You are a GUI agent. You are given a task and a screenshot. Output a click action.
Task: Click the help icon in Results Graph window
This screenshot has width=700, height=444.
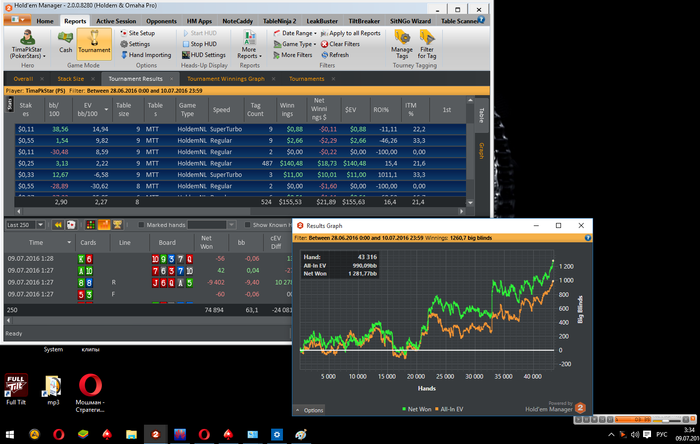coord(588,238)
